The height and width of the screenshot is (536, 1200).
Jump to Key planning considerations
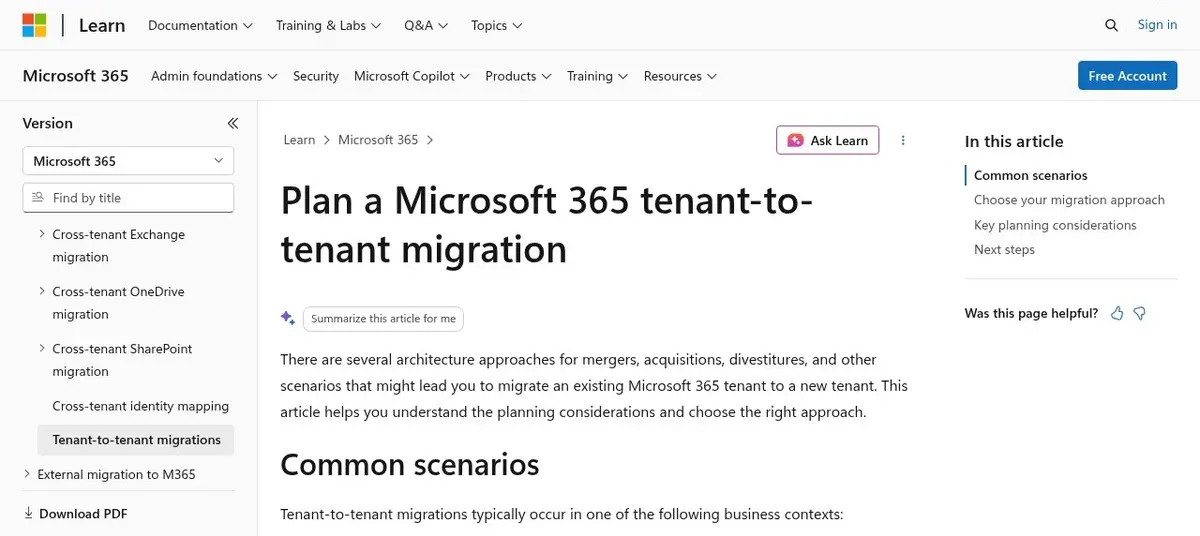click(1055, 225)
